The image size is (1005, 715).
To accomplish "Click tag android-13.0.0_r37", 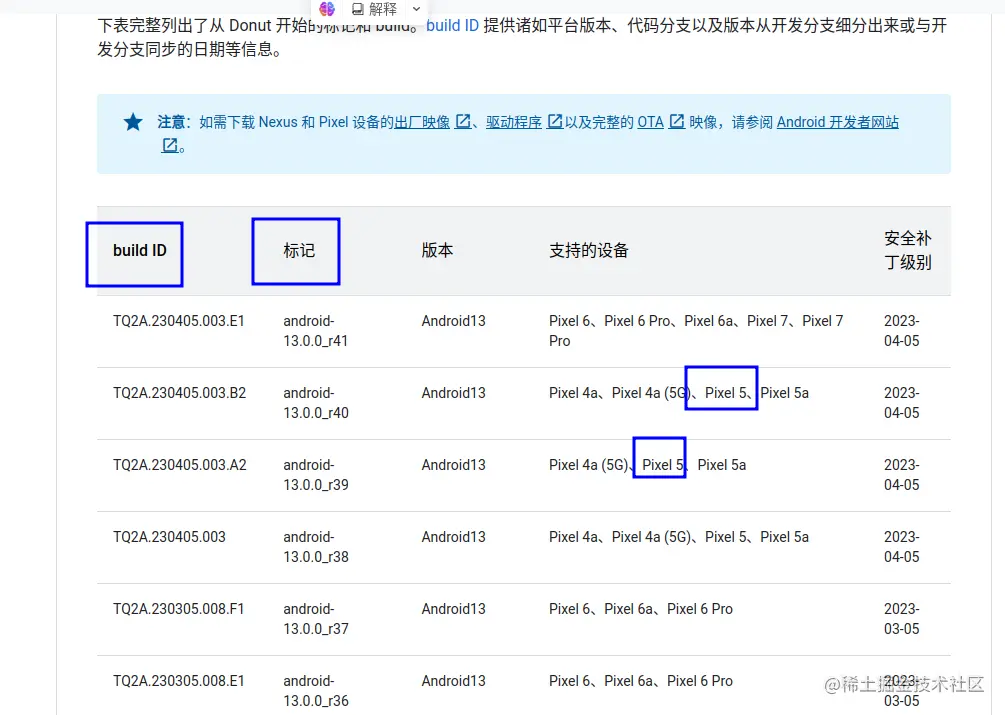I will click(316, 619).
